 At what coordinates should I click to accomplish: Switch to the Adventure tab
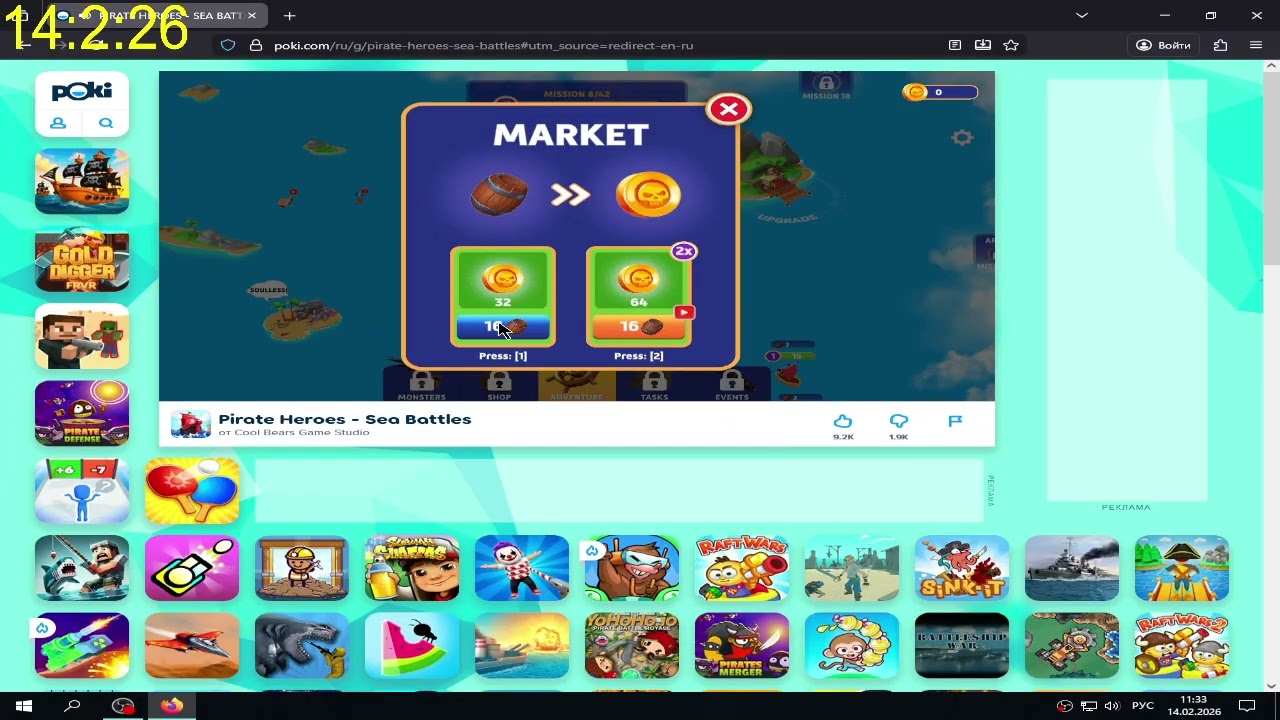pos(577,385)
